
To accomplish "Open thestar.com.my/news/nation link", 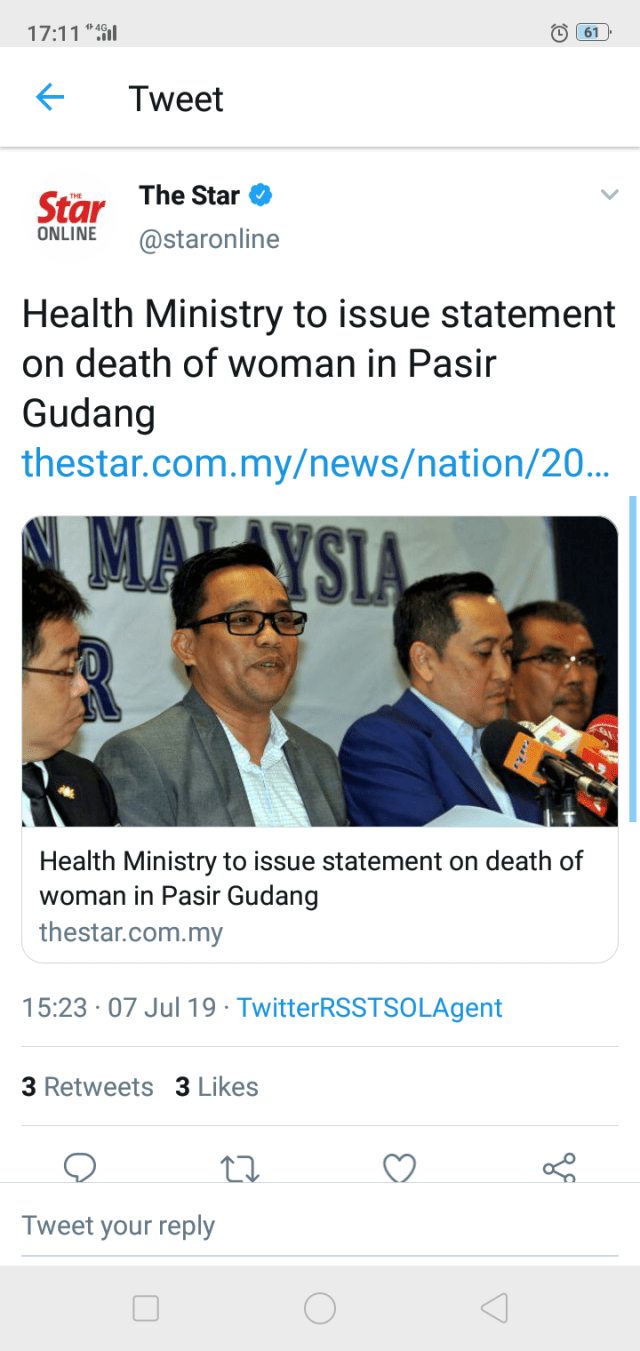I will (315, 462).
